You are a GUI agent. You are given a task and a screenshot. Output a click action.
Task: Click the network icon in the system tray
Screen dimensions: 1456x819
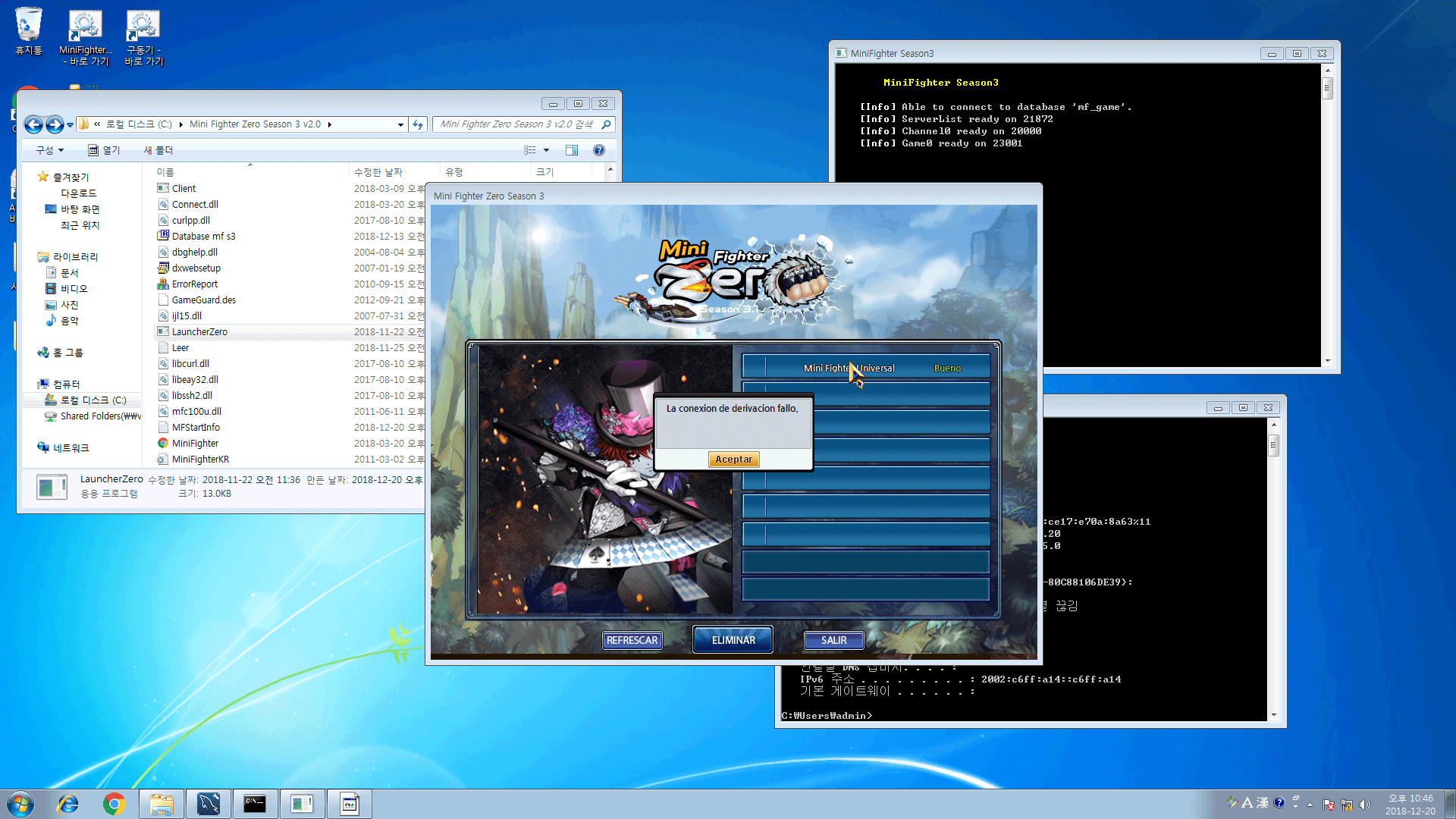pyautogui.click(x=1347, y=805)
